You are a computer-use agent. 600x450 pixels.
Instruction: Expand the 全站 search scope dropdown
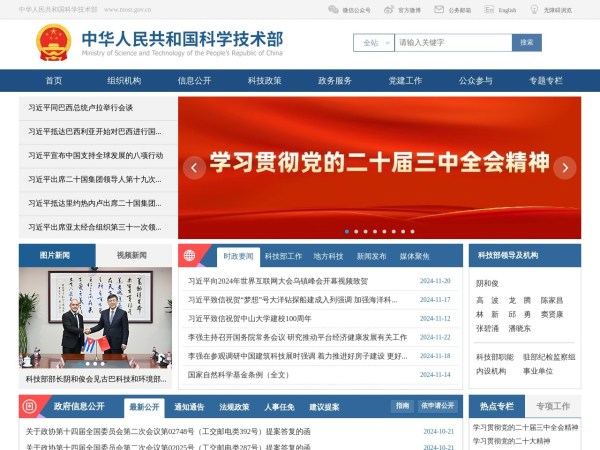(x=373, y=43)
